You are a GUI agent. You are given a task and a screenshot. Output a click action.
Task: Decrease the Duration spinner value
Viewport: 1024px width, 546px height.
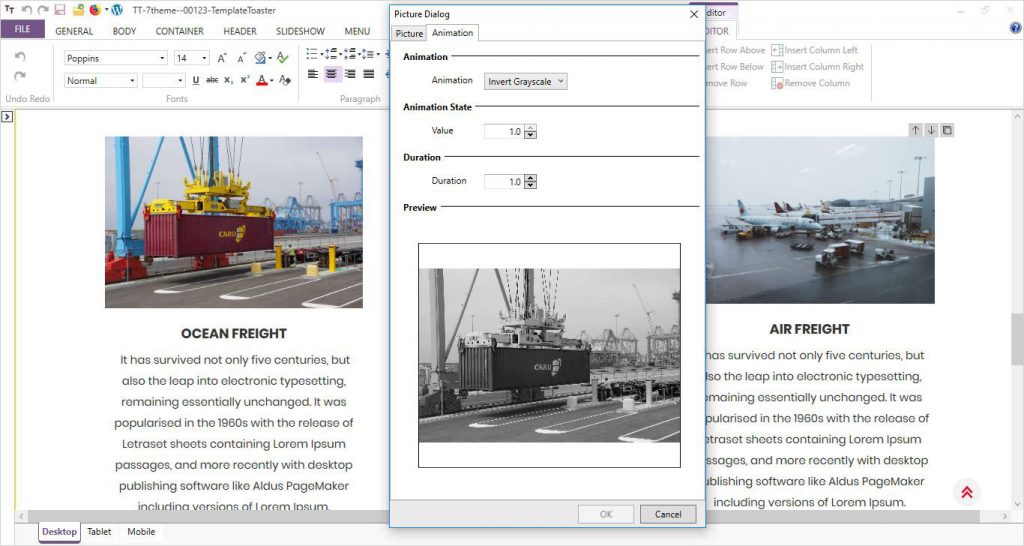click(x=530, y=185)
